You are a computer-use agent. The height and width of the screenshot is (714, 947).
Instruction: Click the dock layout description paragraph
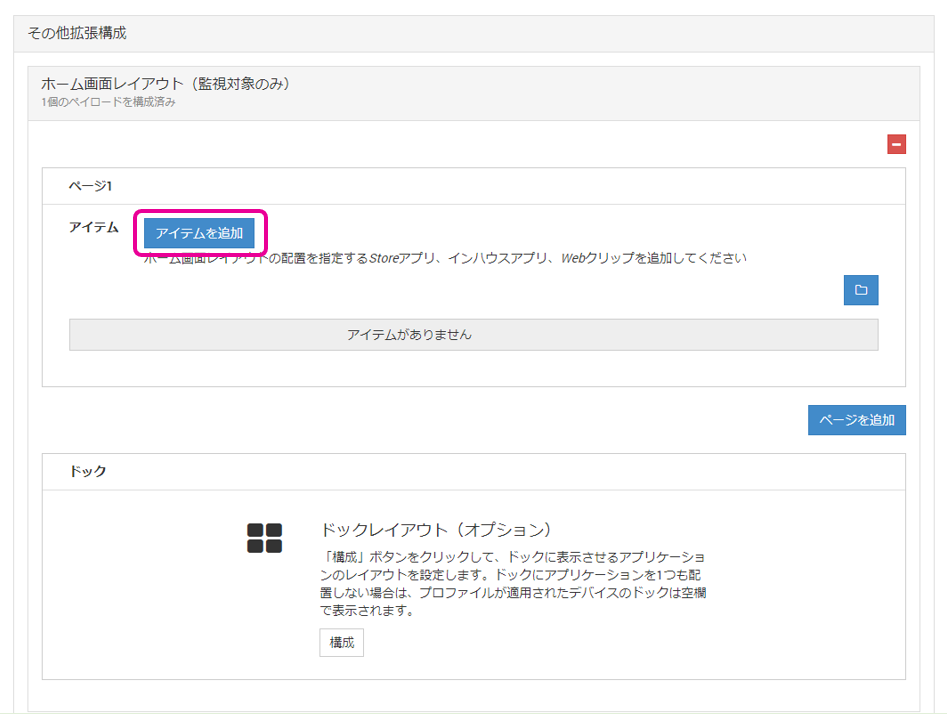(x=514, y=583)
